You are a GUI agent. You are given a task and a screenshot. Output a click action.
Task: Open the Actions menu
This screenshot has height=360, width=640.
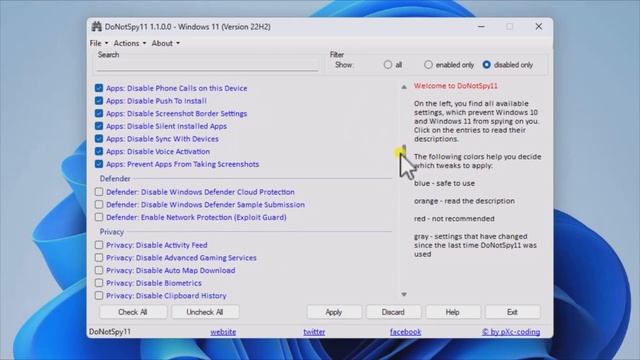pyautogui.click(x=129, y=43)
